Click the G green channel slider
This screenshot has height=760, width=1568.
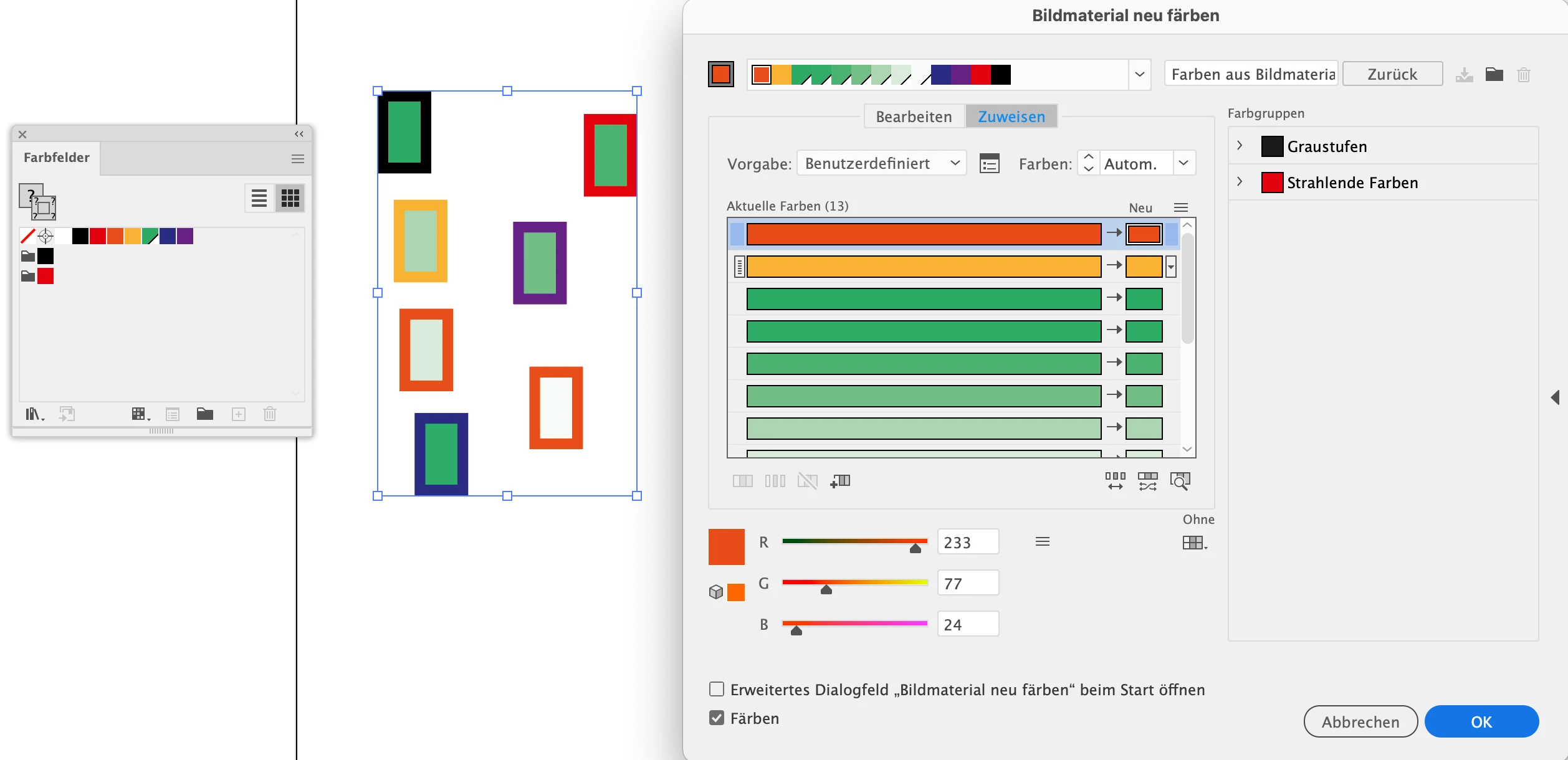point(854,583)
